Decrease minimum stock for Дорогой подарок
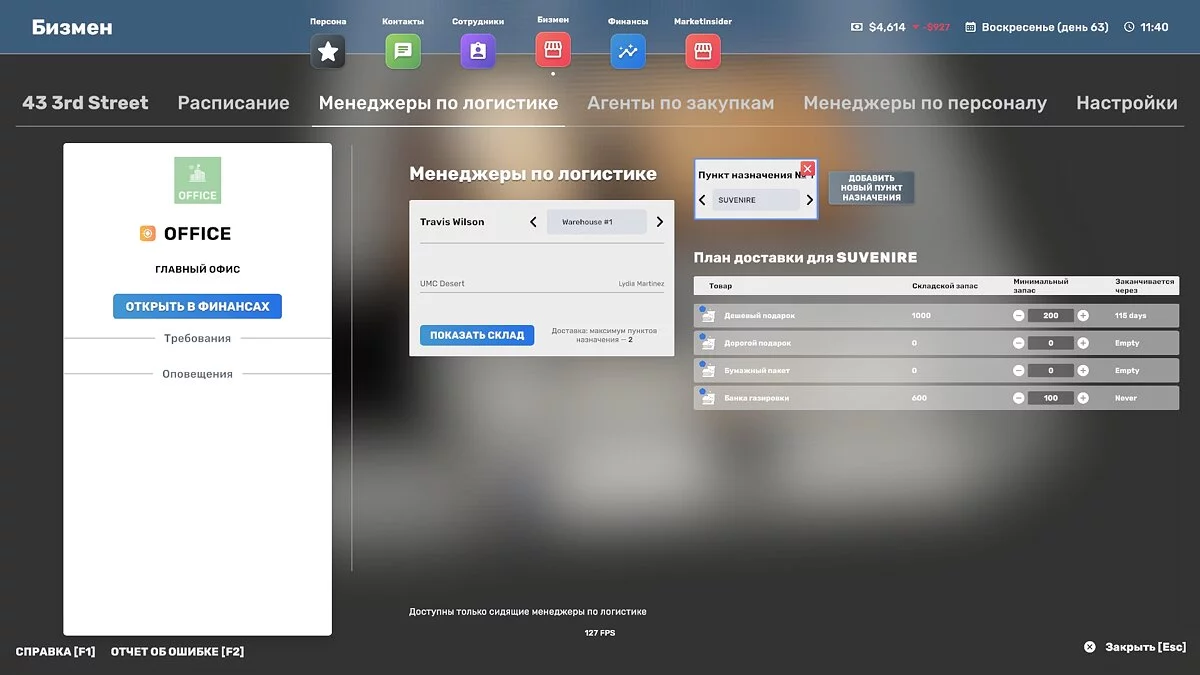The width and height of the screenshot is (1200, 675). pyautogui.click(x=1019, y=343)
